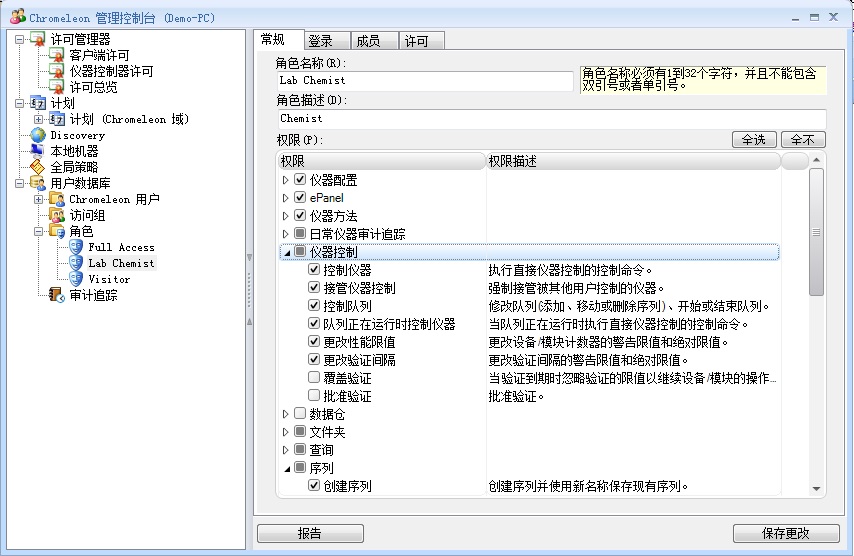
Task: Select the 更改验证间隔 row text
Action: [x=359, y=360]
